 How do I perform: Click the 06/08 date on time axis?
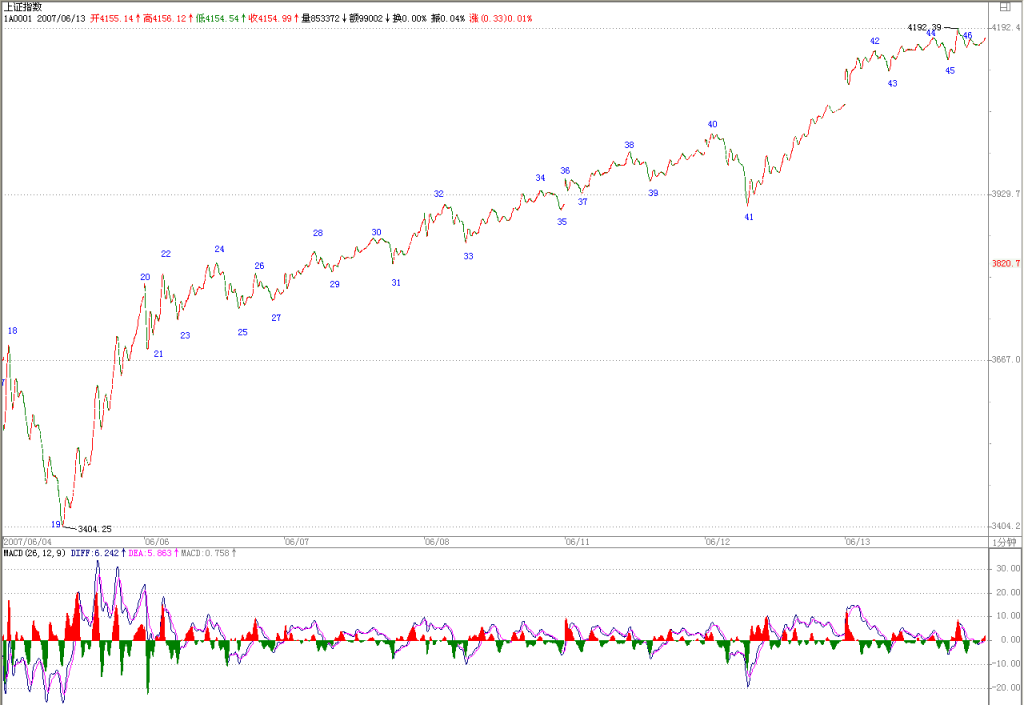437,542
